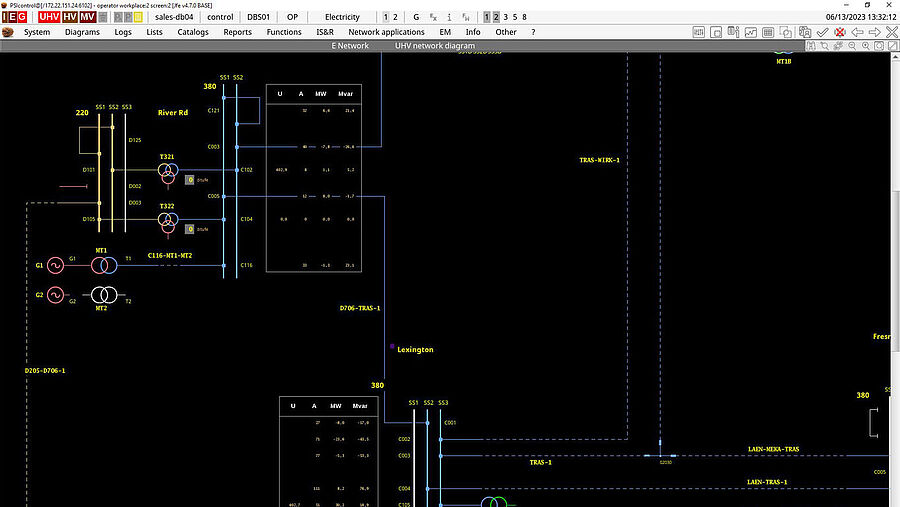This screenshot has width=900, height=507.
Task: Select the pan hand tool
Action: click(839, 46)
